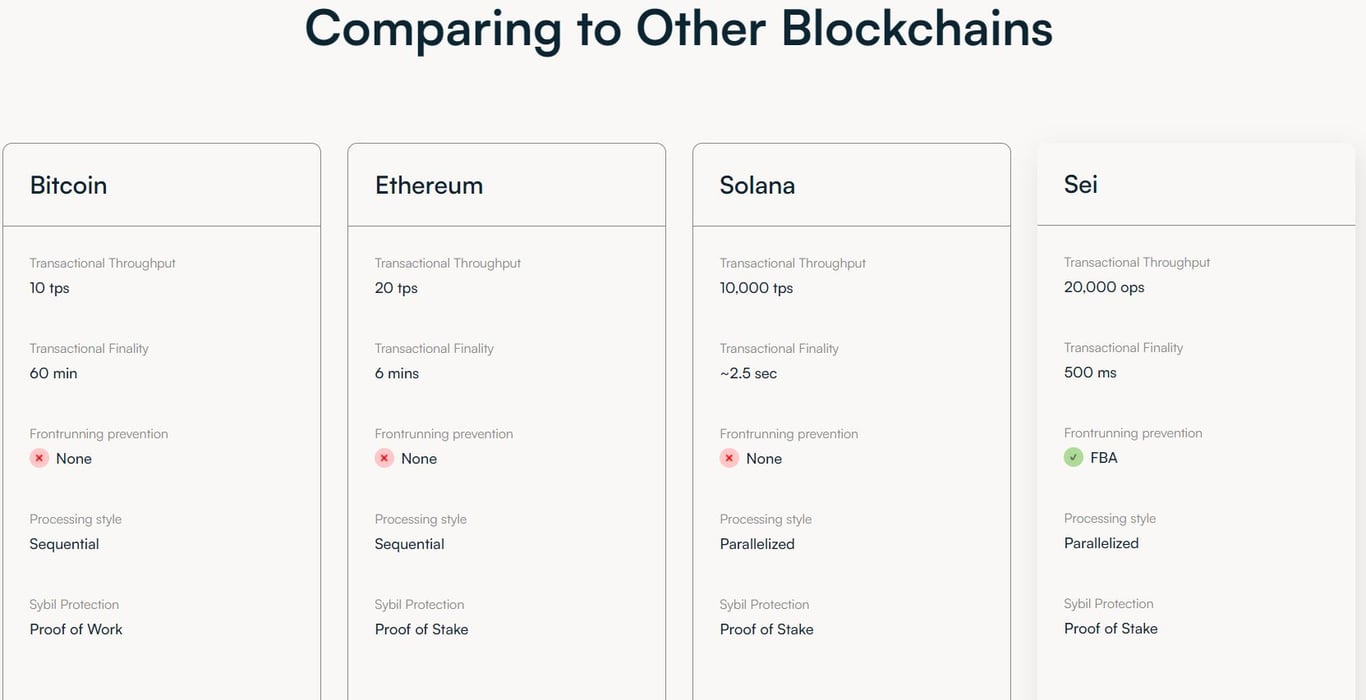Select the Sei card heading
This screenshot has height=700, width=1366.
click(1081, 184)
